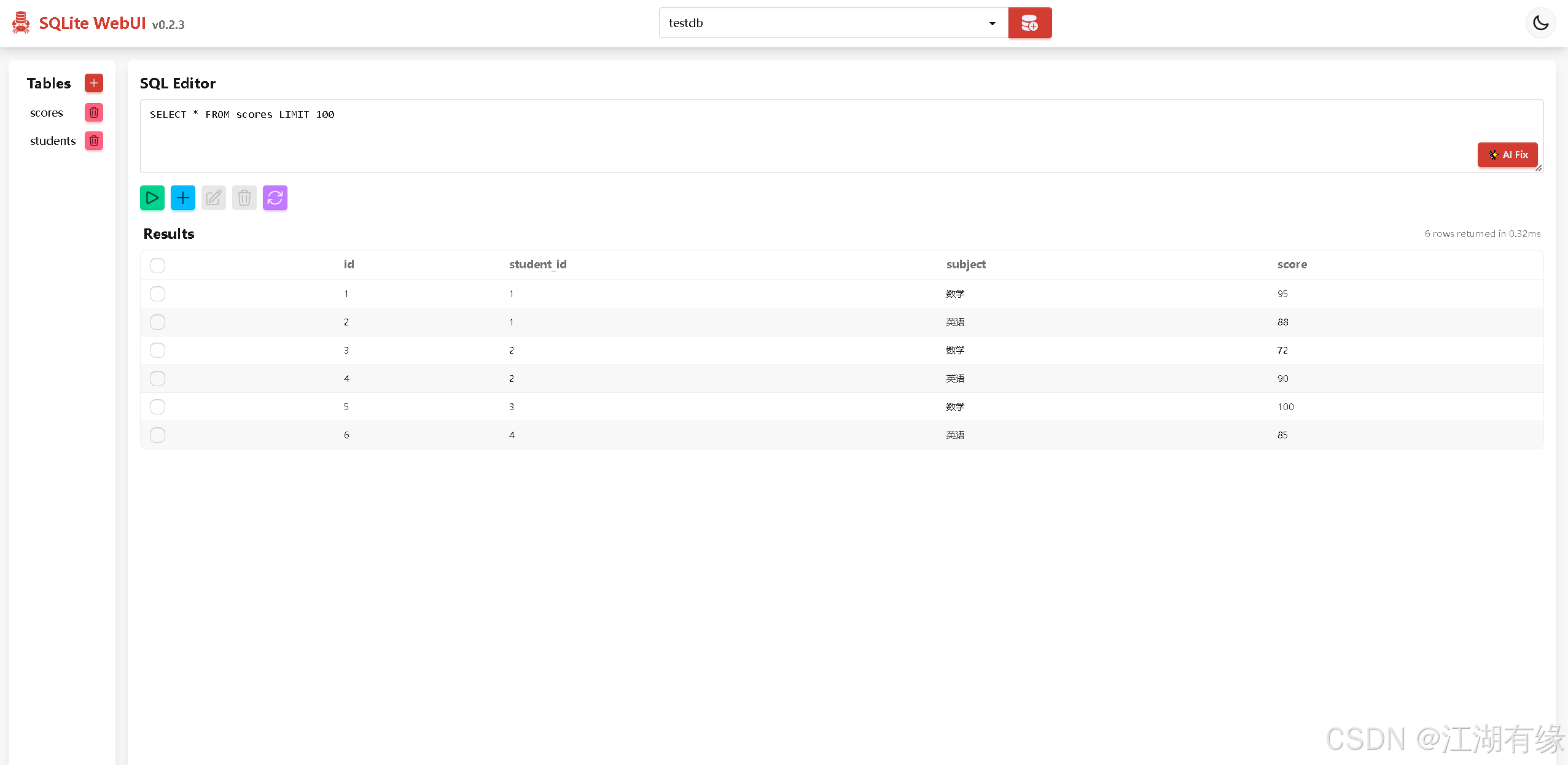
Task: Click the score cell with value 95
Action: coord(1282,293)
